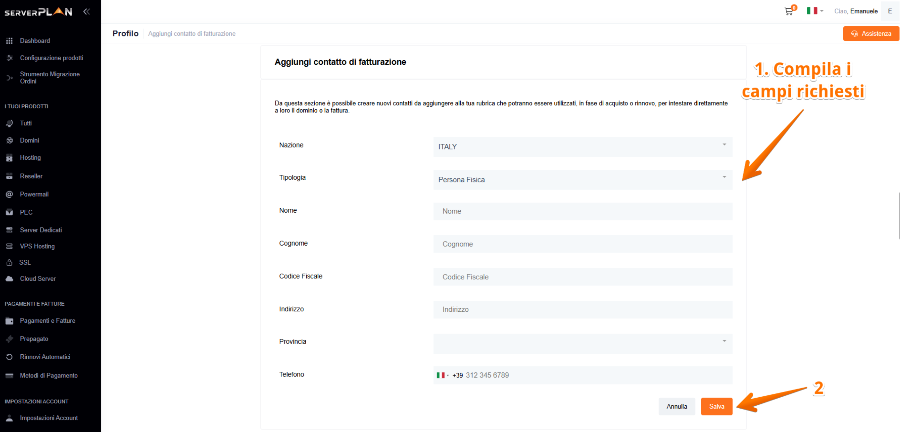Open Pagamenti e Fatture menu item
Image resolution: width=900 pixels, height=432 pixels.
point(47,321)
